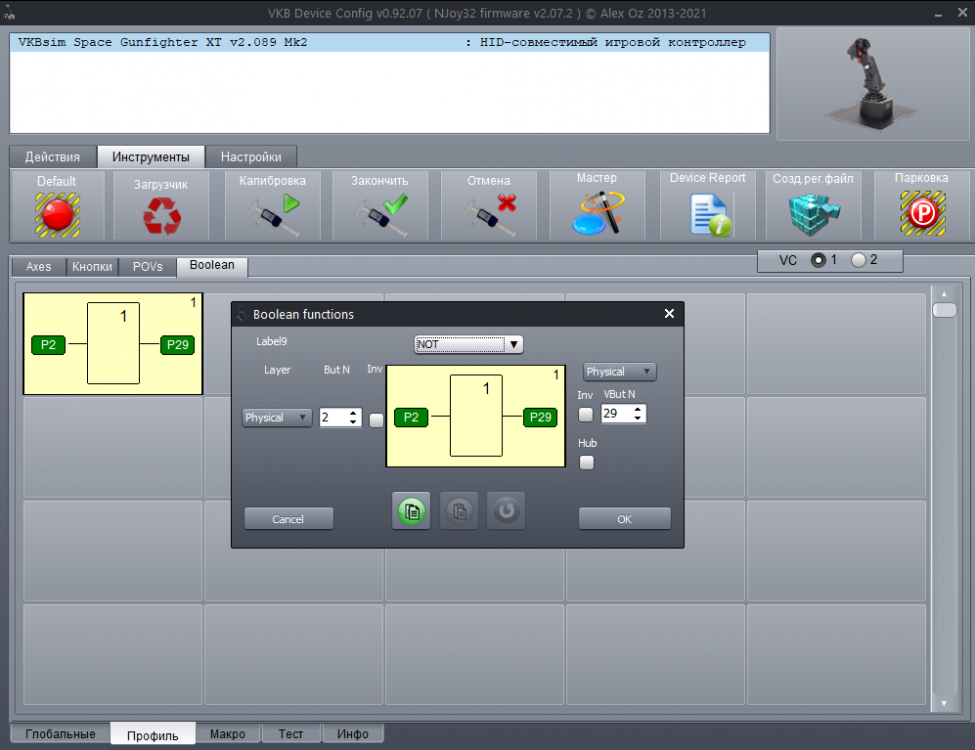Toggle the Hub checkbox
The image size is (975, 750).
point(586,463)
